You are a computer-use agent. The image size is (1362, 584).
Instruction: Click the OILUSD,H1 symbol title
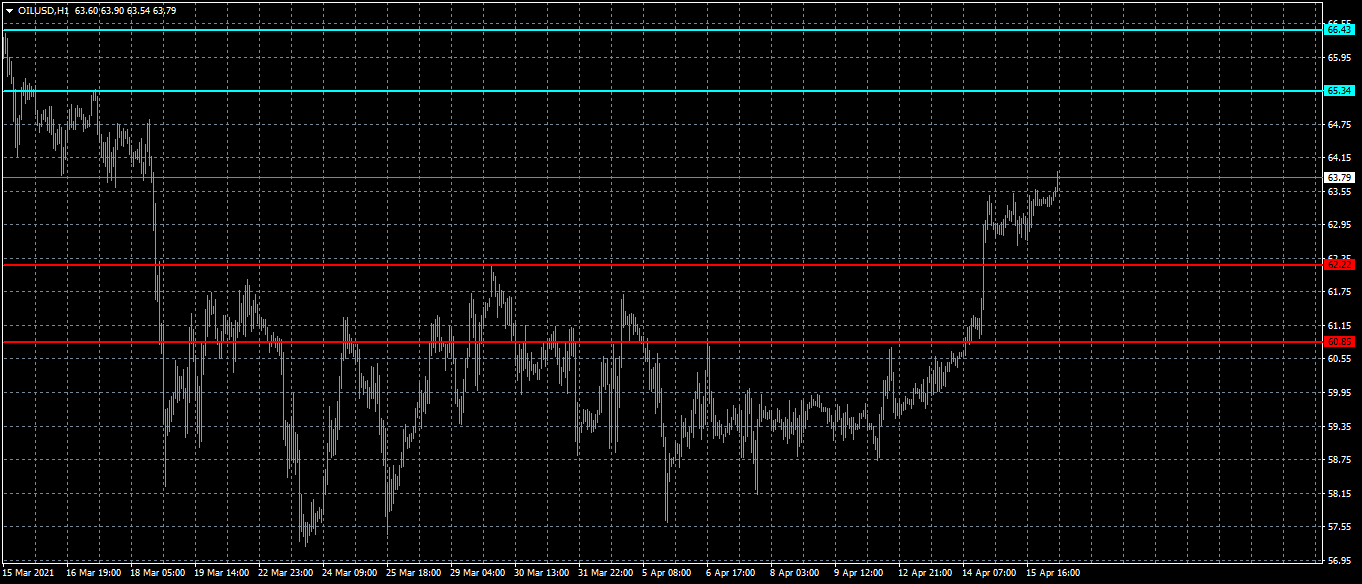[x=44, y=10]
